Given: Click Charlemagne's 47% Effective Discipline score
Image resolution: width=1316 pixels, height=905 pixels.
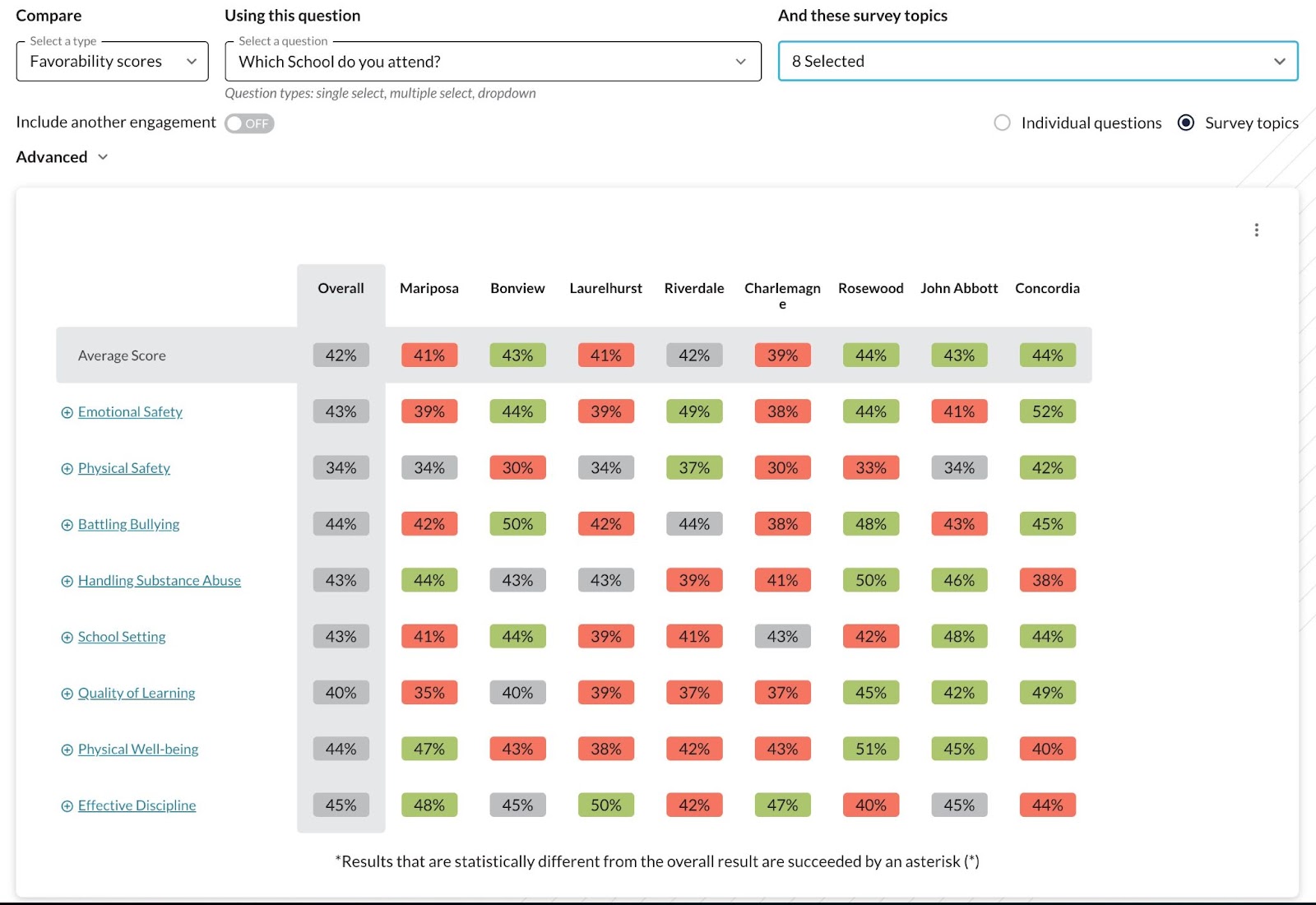Looking at the screenshot, I should pos(782,805).
